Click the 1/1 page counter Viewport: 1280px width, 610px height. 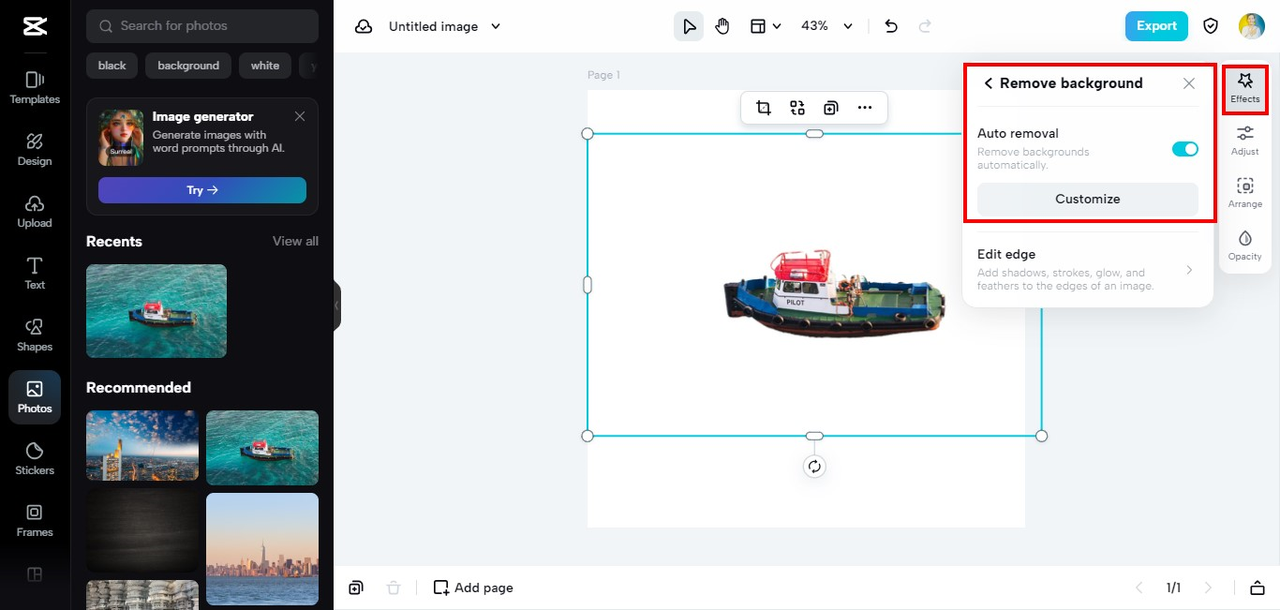[1173, 588]
